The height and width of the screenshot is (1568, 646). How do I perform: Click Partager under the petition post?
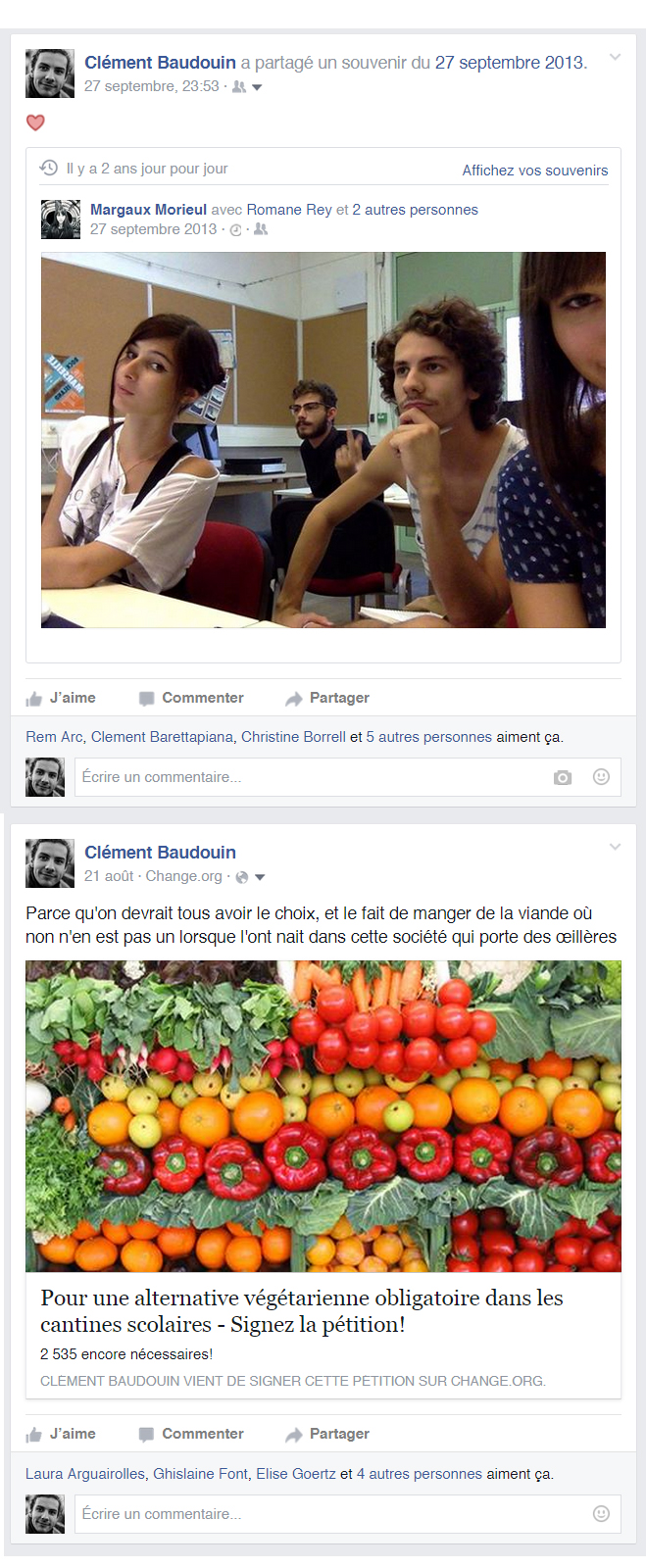(327, 1434)
